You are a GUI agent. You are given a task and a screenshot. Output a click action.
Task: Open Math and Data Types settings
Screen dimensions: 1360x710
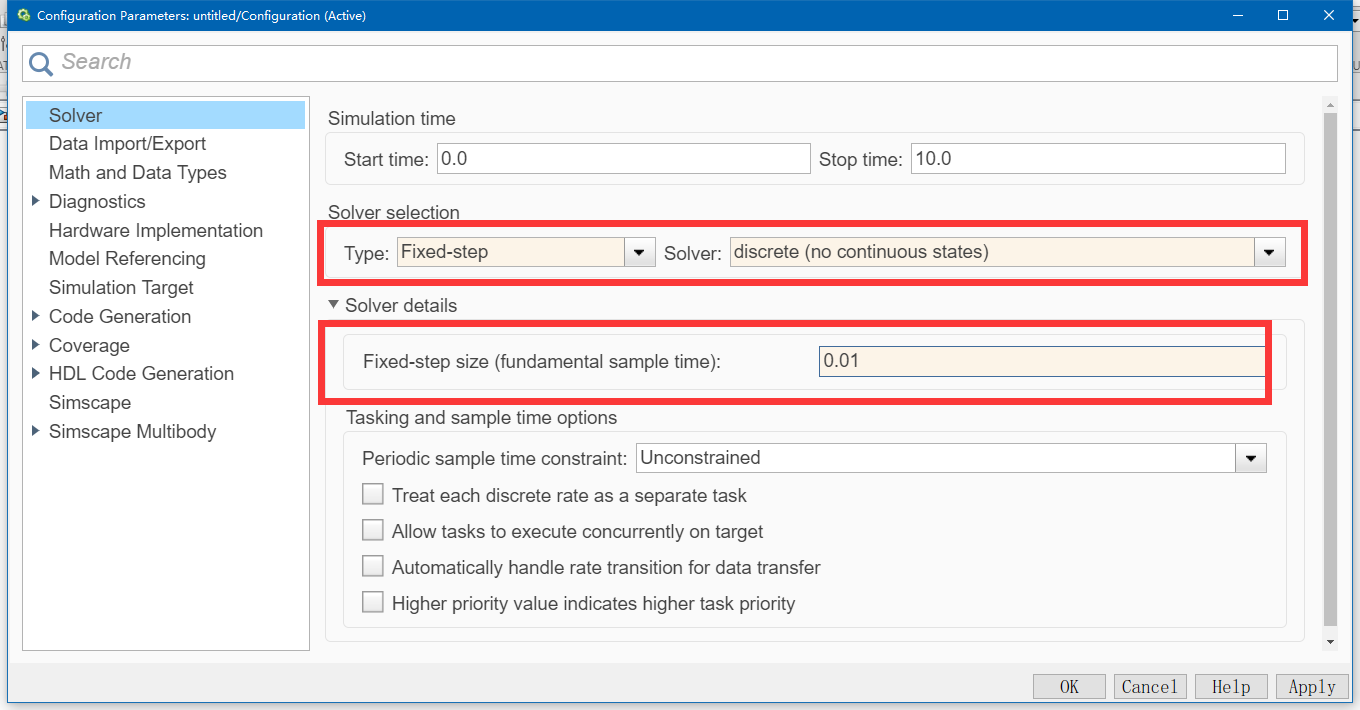pyautogui.click(x=137, y=172)
